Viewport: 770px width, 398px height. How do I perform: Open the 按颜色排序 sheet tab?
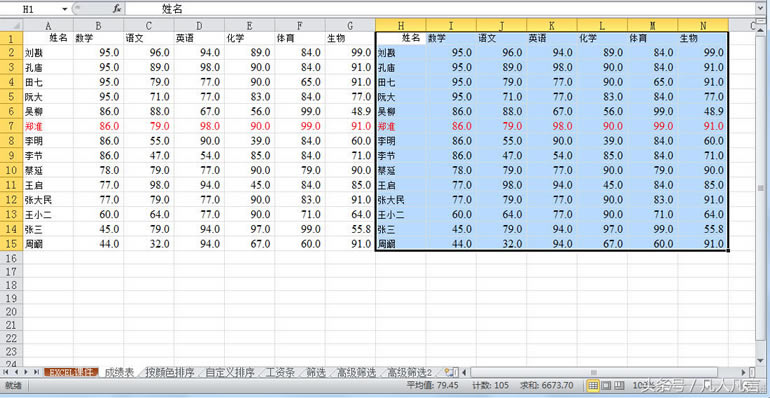170,372
